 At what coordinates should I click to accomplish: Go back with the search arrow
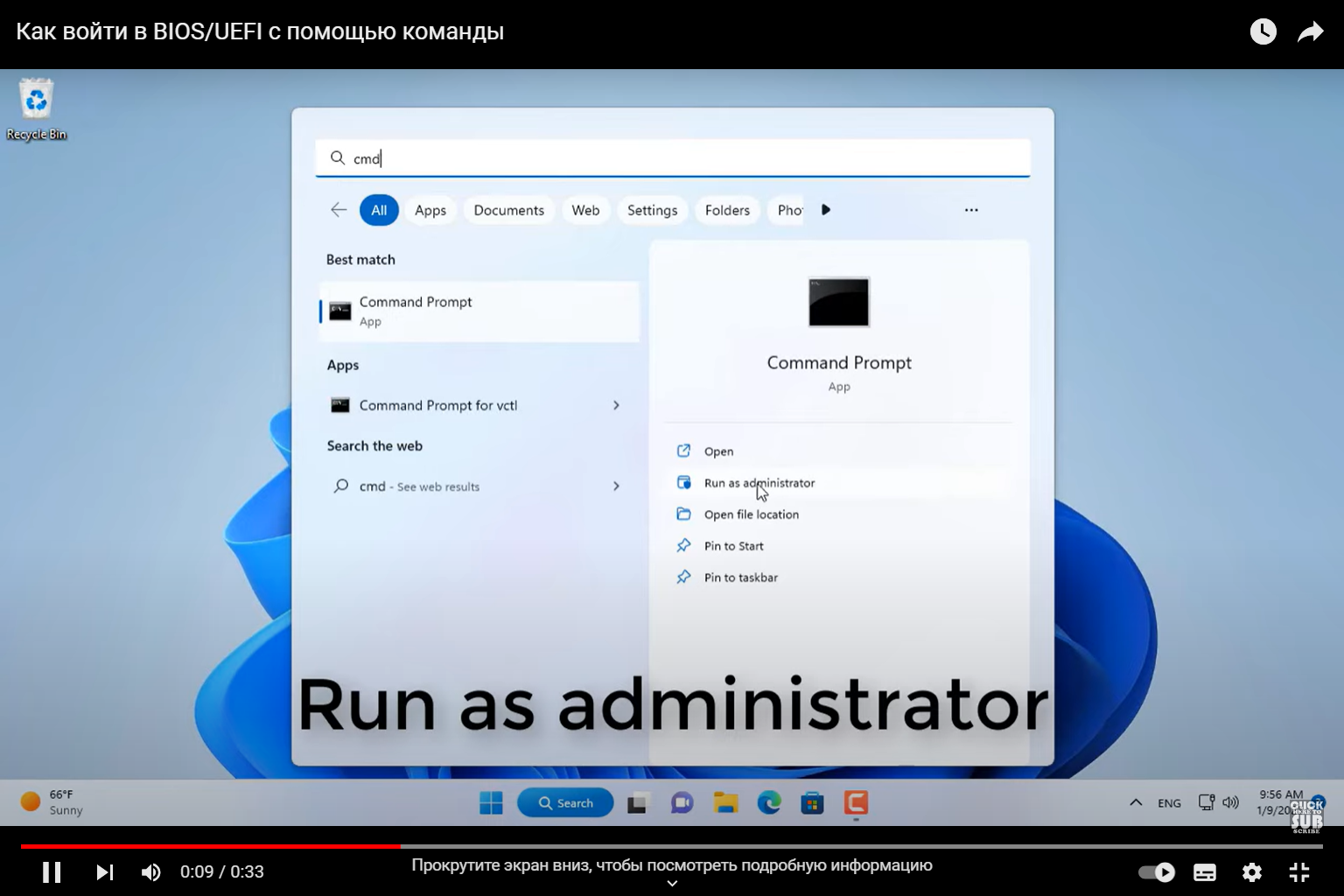(x=339, y=210)
